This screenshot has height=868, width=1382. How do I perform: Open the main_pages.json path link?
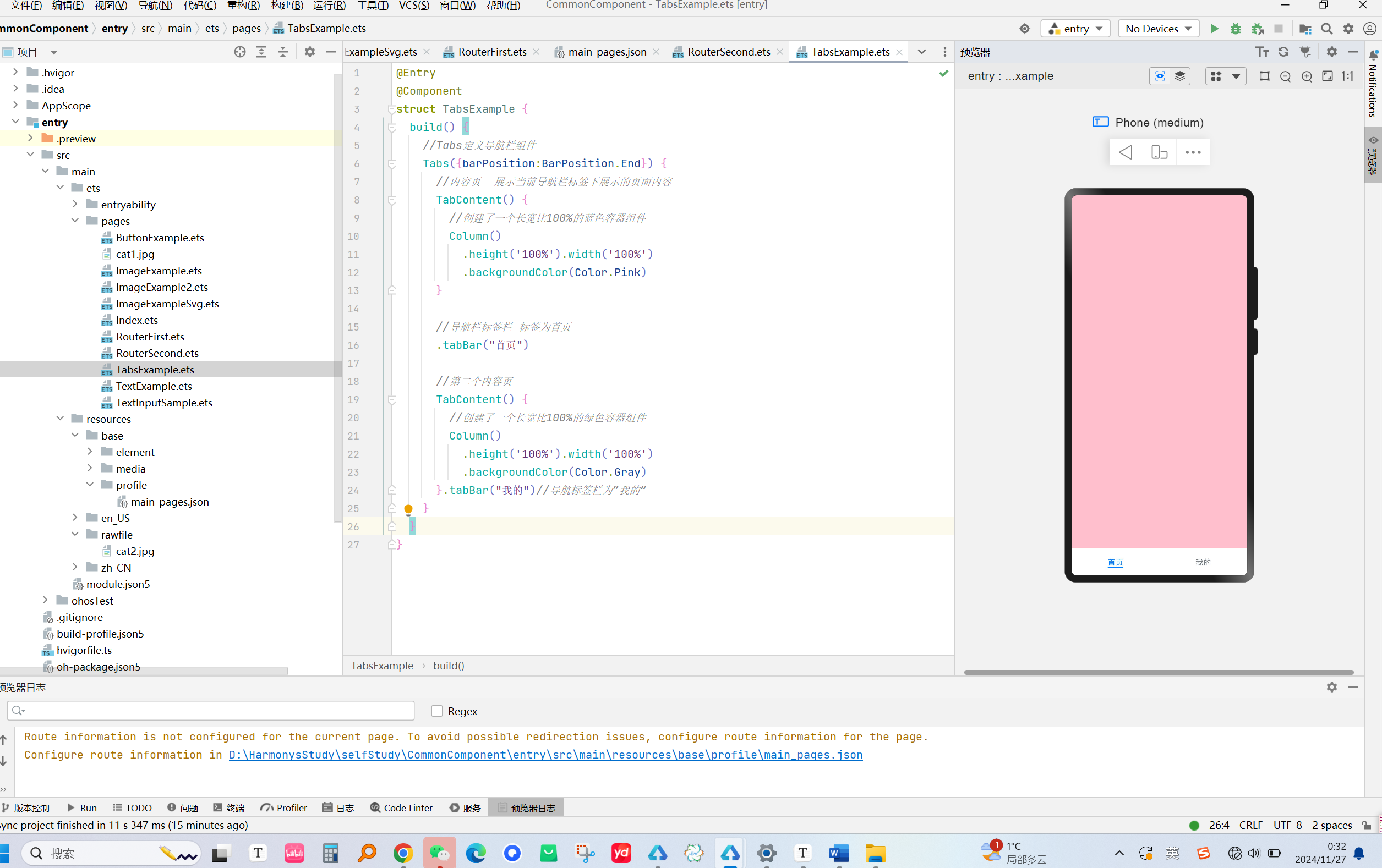click(x=545, y=755)
